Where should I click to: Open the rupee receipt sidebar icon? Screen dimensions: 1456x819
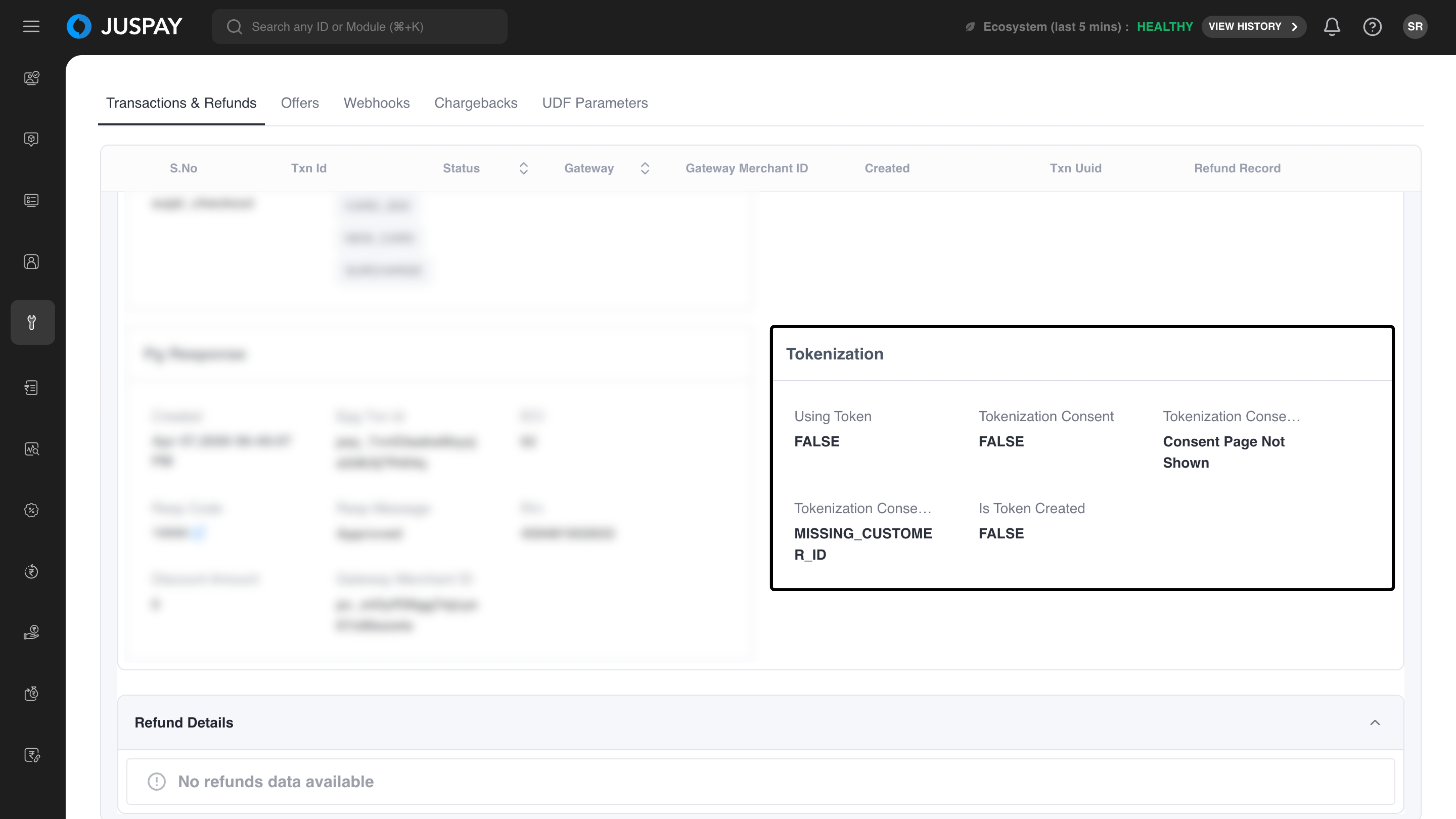point(32,388)
